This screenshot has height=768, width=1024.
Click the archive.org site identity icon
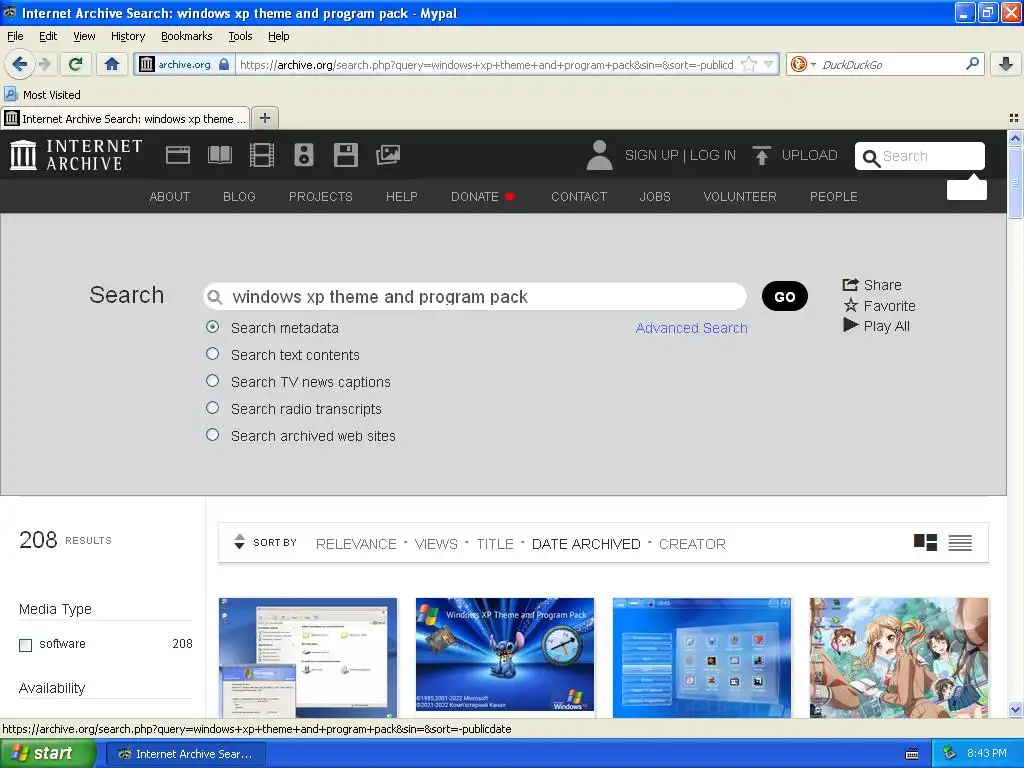[x=147, y=64]
